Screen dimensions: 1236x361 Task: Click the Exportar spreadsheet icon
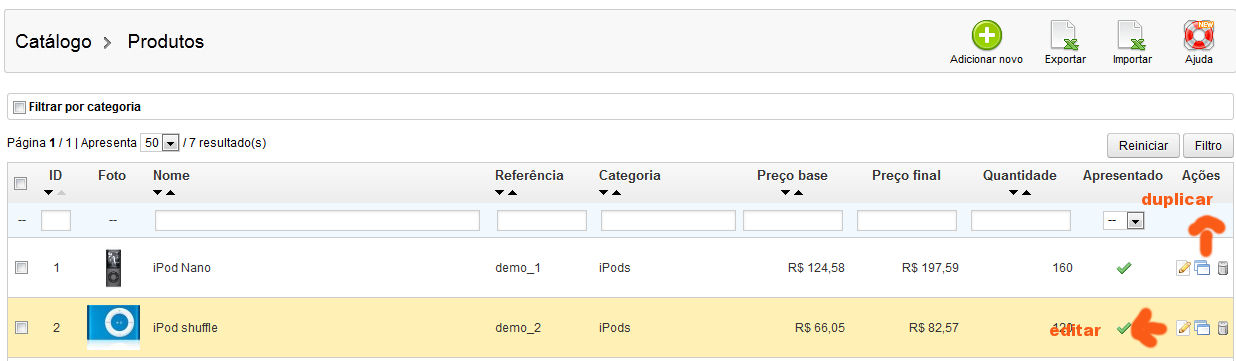pos(1064,35)
